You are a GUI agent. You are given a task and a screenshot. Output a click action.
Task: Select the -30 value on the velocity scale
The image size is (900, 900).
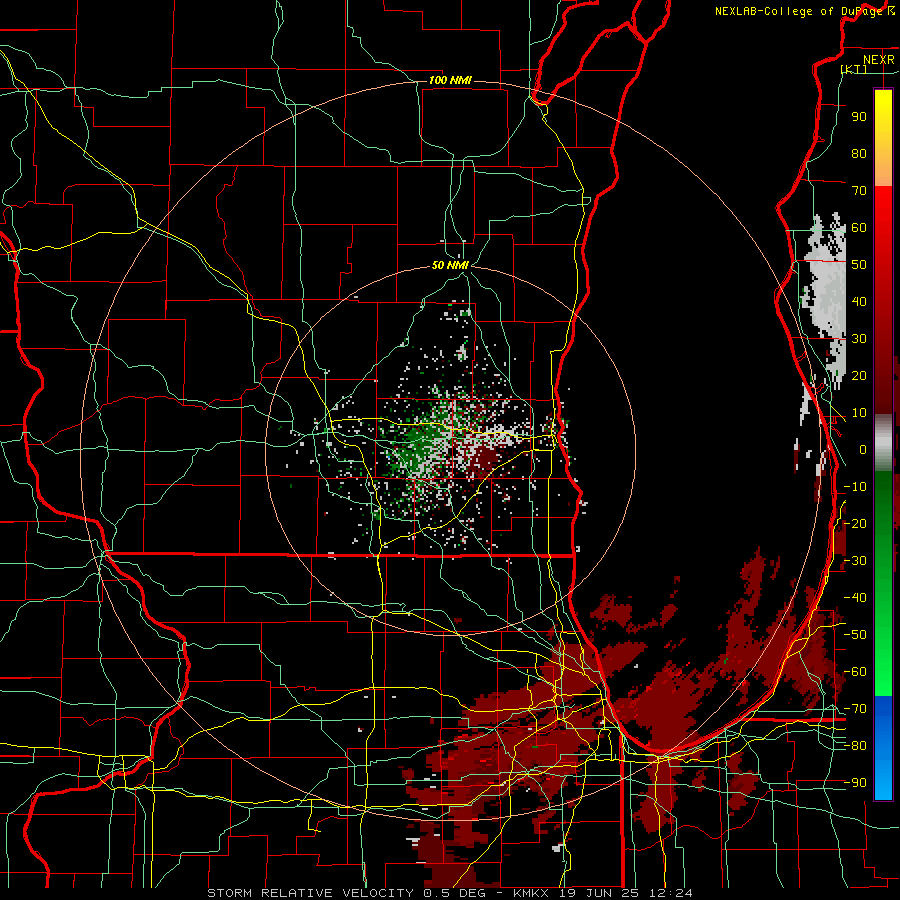tap(855, 561)
